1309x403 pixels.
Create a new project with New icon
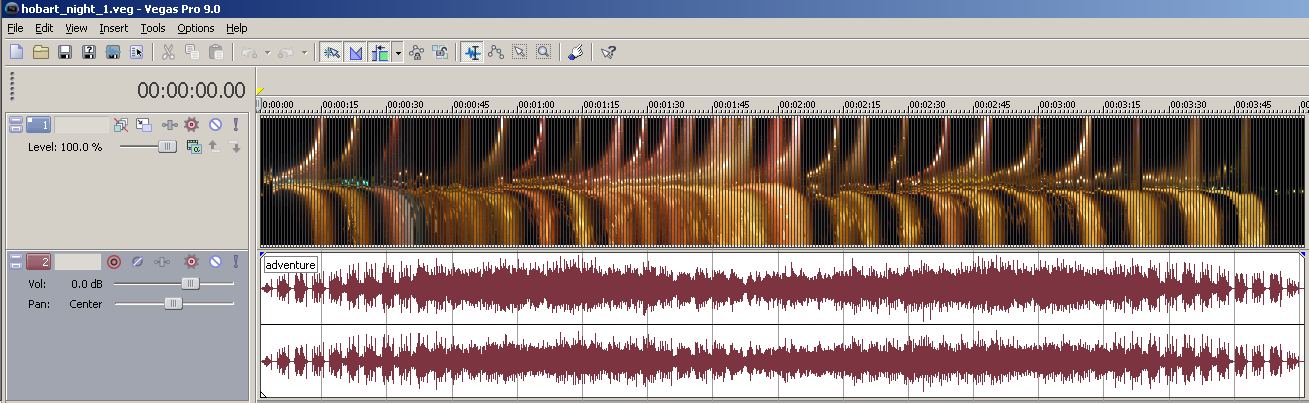click(x=16, y=51)
